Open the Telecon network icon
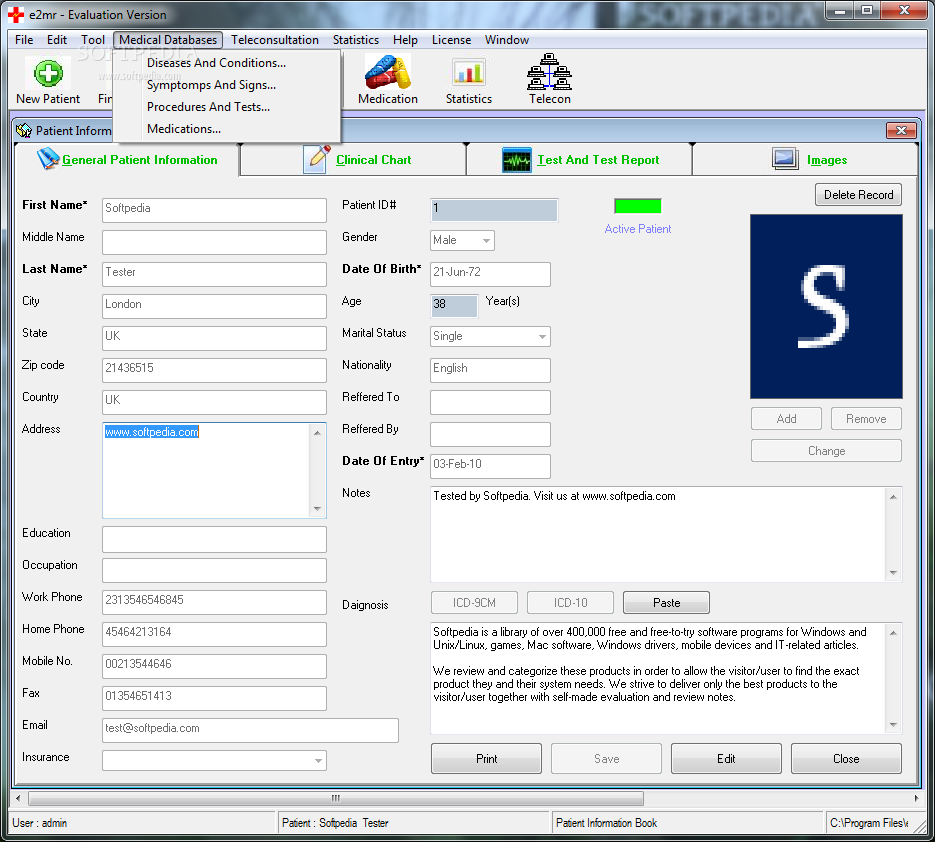Screen dimensions: 935x842 (549, 72)
